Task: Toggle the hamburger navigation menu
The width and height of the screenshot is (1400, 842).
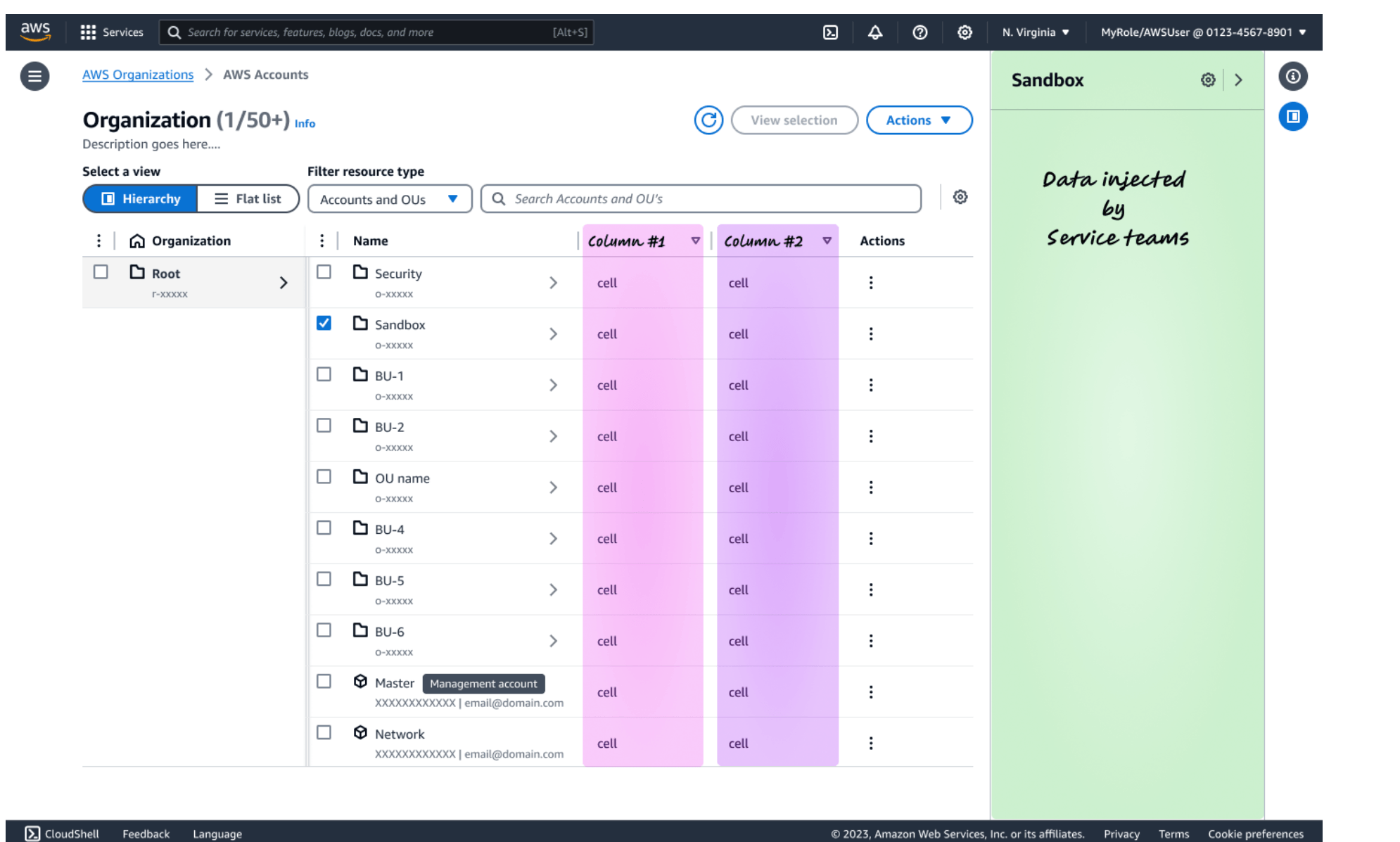Action: [34, 76]
